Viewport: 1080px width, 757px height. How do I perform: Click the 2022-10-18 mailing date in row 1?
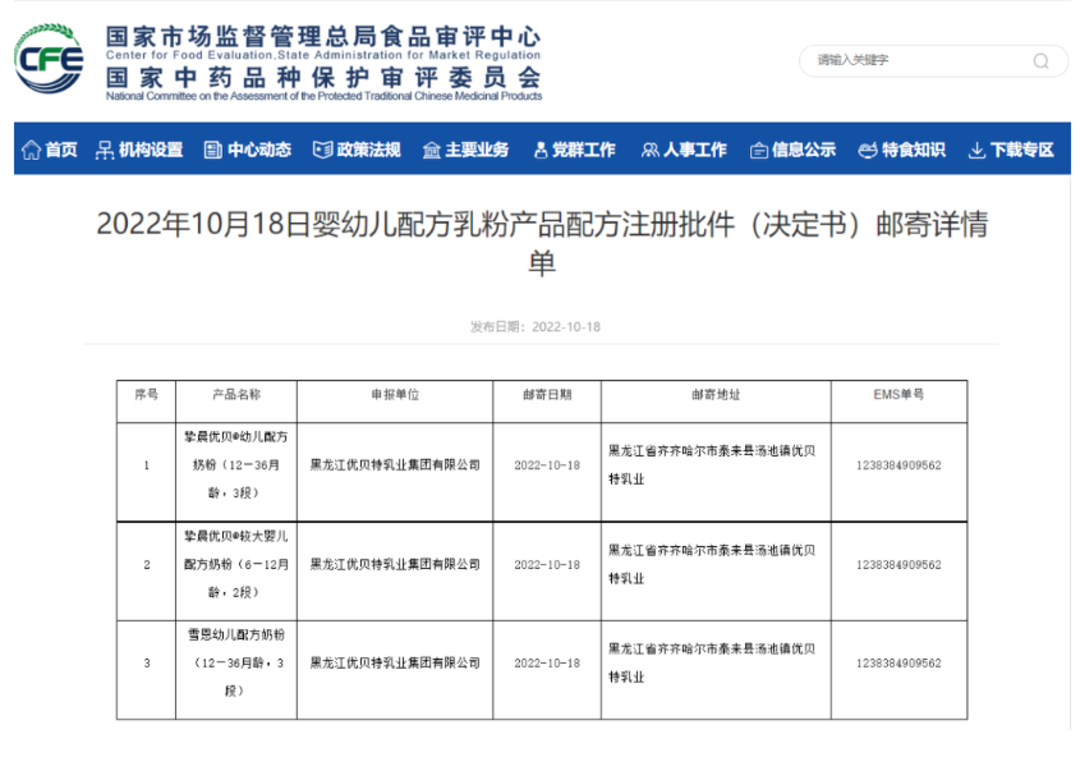coord(547,466)
